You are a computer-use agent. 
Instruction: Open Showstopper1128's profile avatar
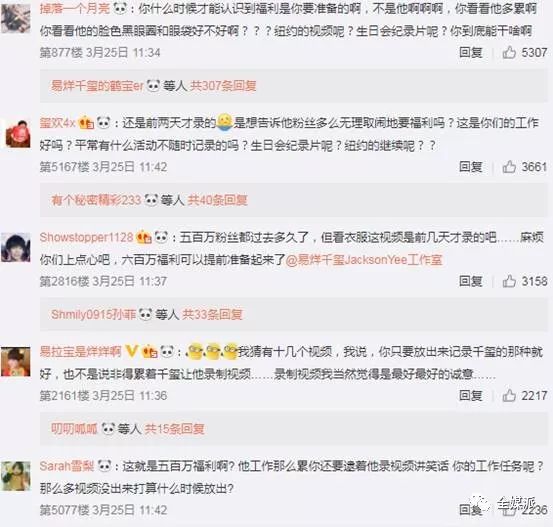[x=16, y=247]
